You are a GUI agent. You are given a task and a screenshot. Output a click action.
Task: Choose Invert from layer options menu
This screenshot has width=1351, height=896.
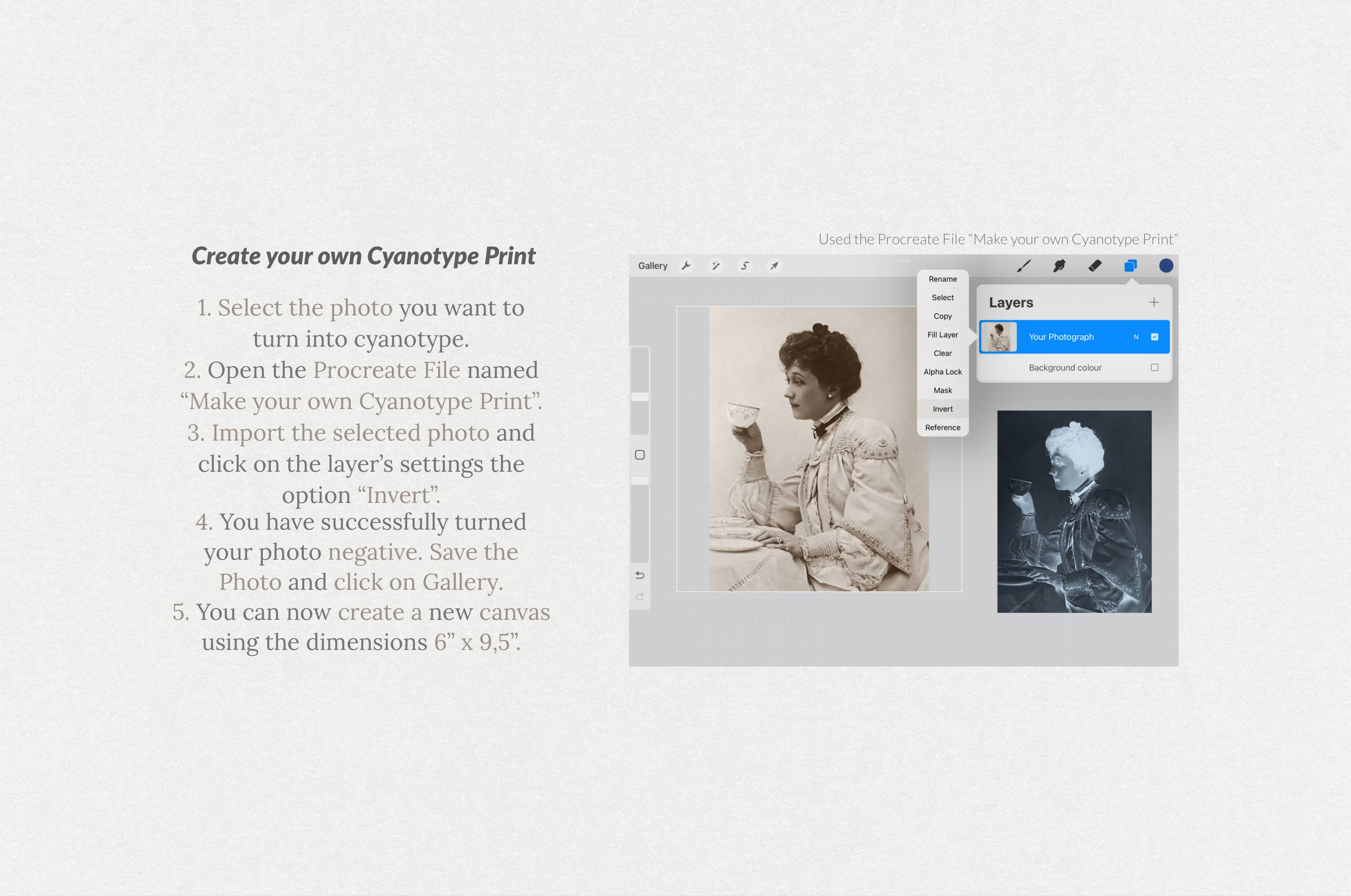point(943,409)
